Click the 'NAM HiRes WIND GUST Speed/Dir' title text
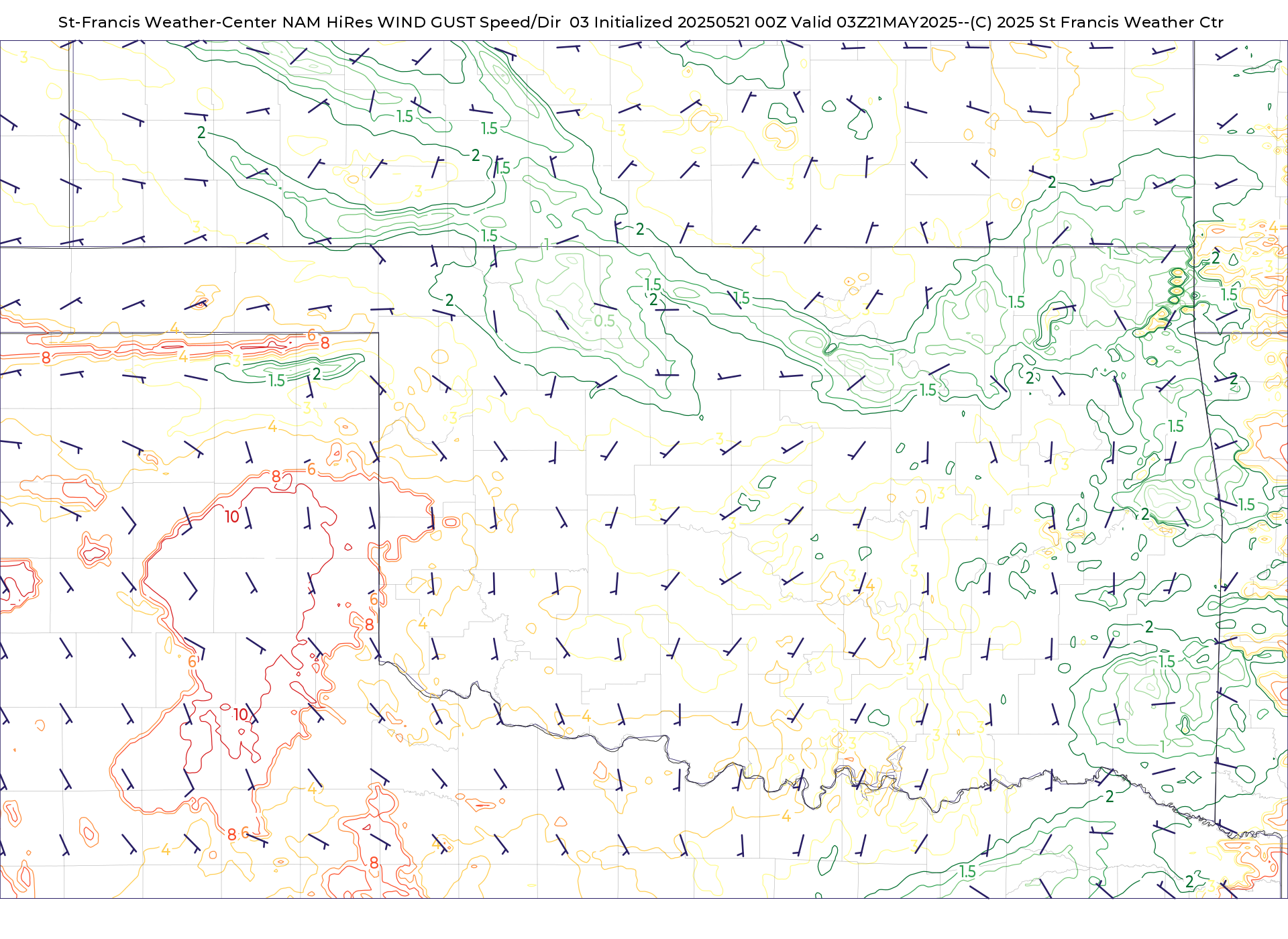The image size is (1288, 939). 421,22
